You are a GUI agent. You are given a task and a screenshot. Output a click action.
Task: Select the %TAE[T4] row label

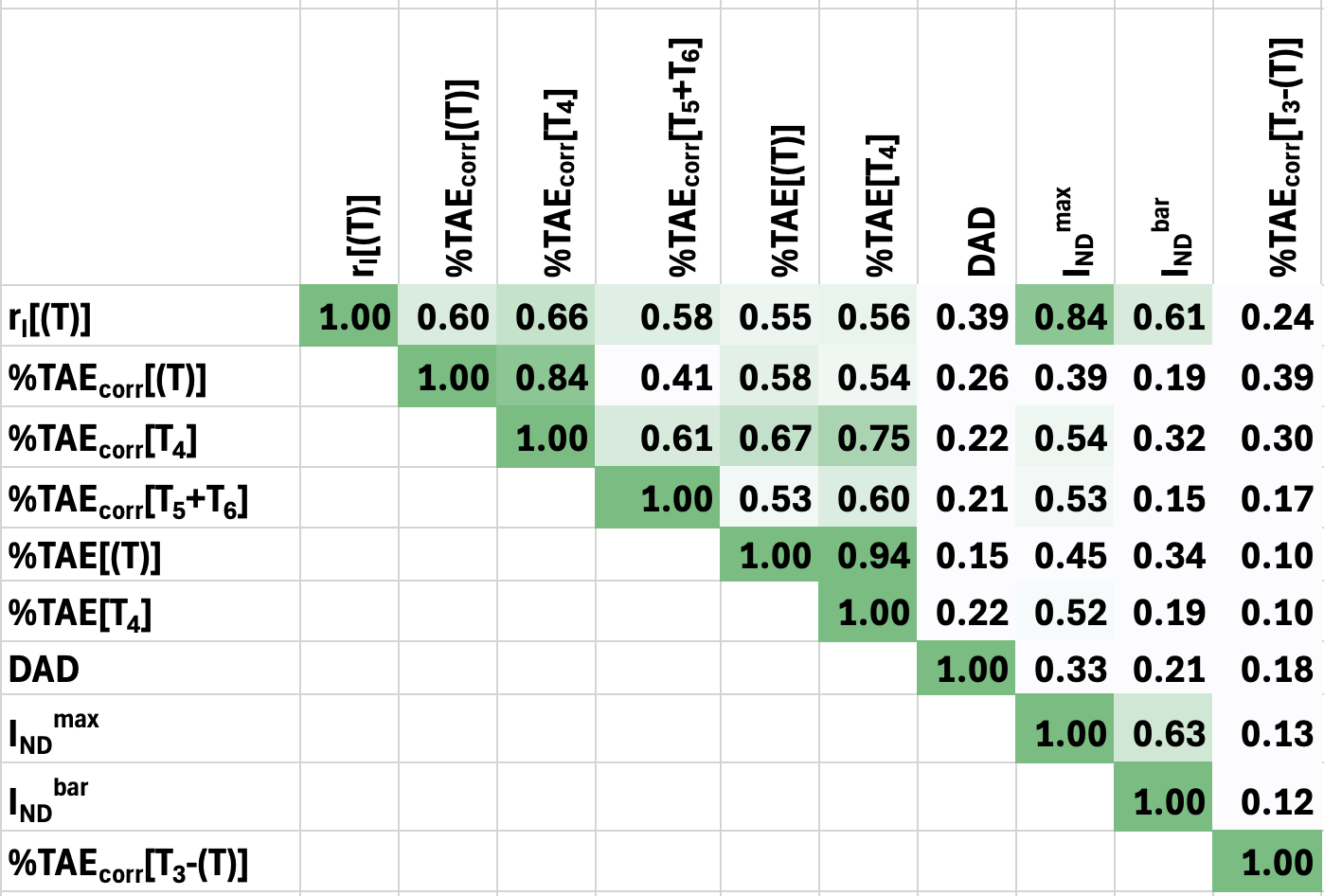point(81,613)
